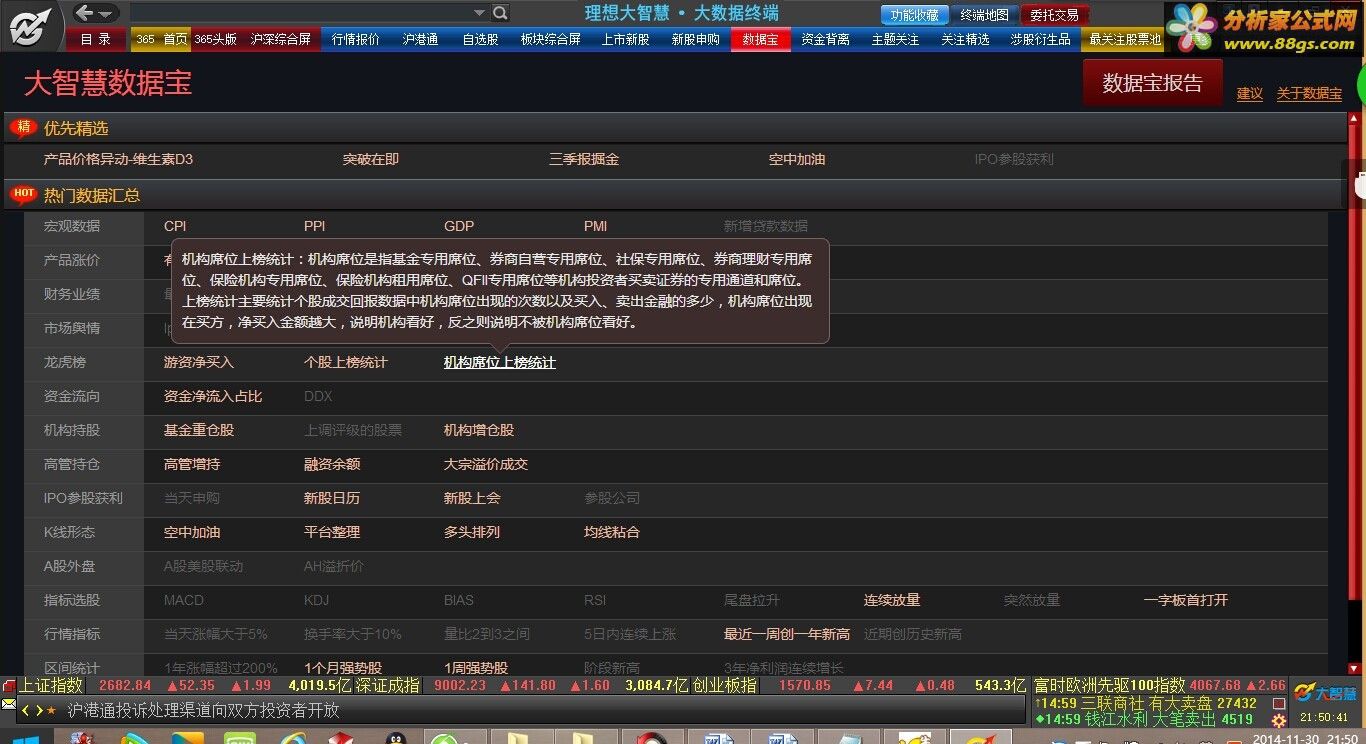This screenshot has height=744, width=1366.
Task: Open the 沪港通 tab
Action: (x=420, y=39)
